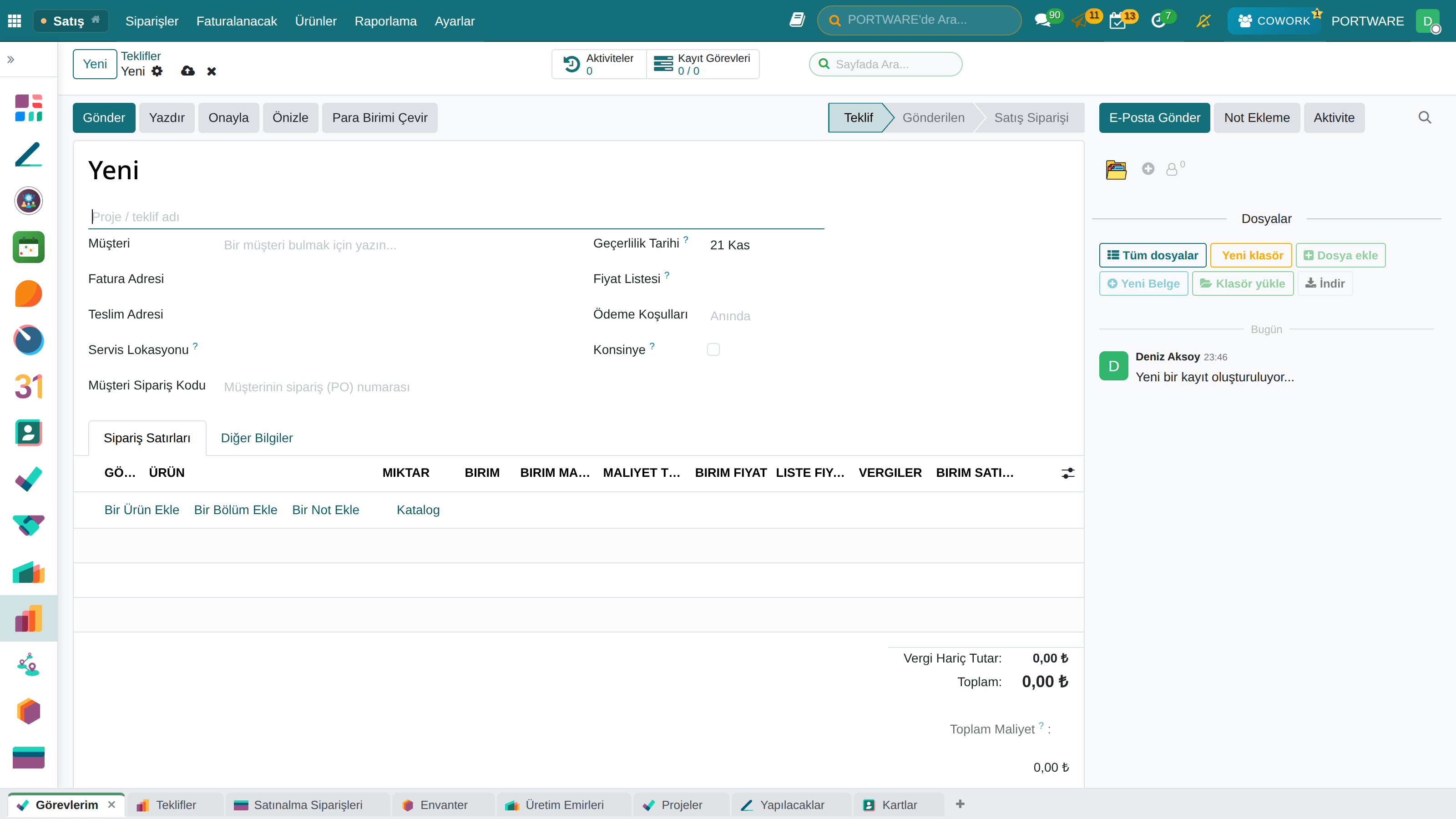
Task: Open column settings for order lines
Action: 1067,474
